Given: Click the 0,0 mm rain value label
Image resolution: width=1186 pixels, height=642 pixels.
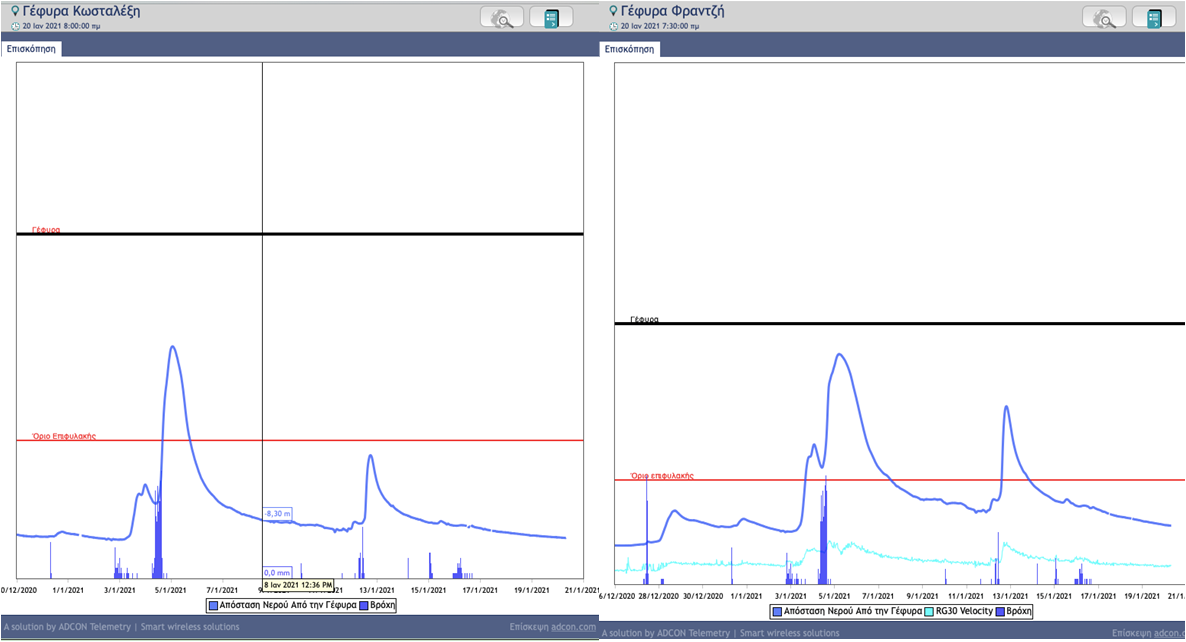Looking at the screenshot, I should pos(277,573).
